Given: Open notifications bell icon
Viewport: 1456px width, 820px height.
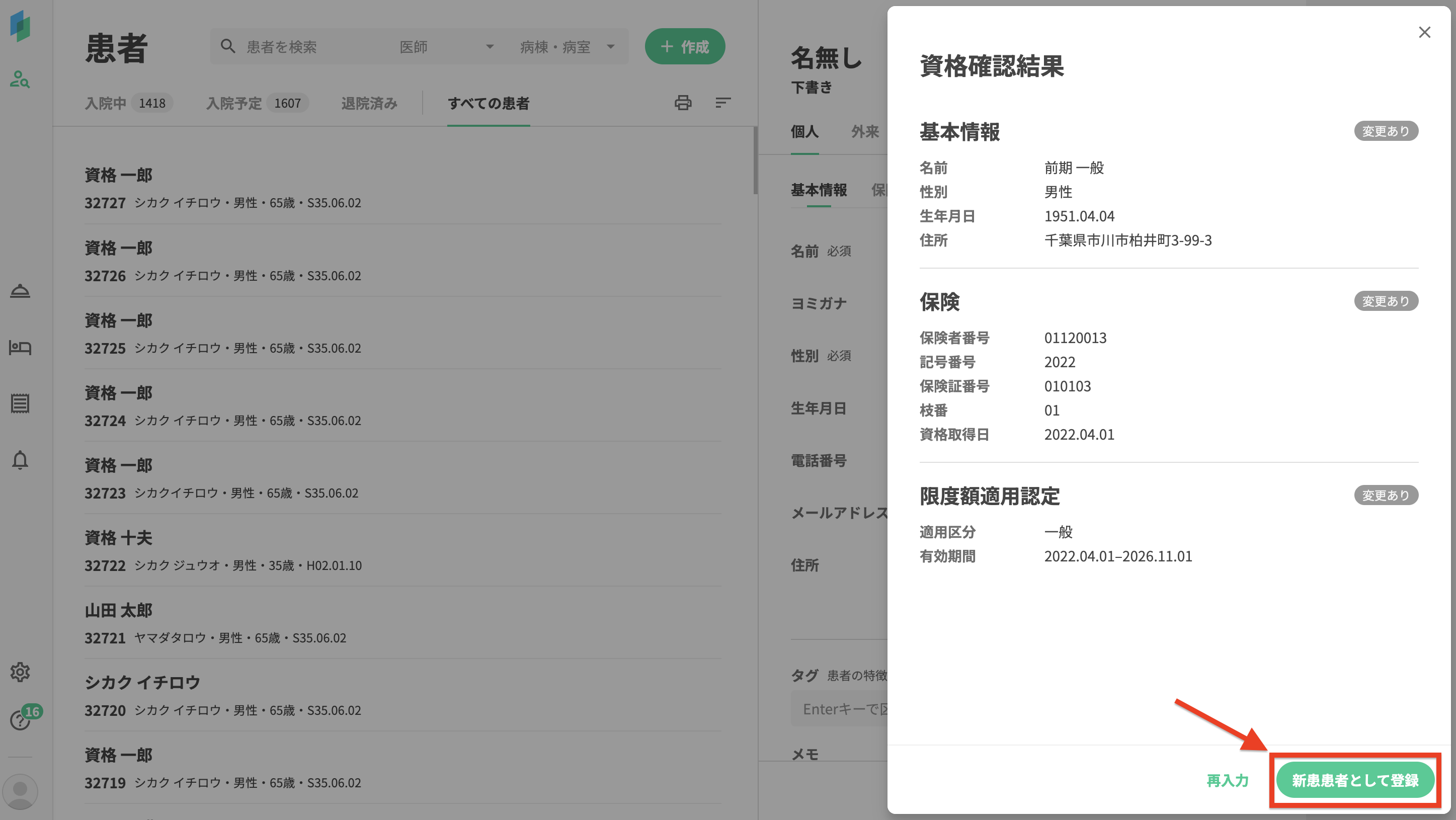Looking at the screenshot, I should pos(20,460).
